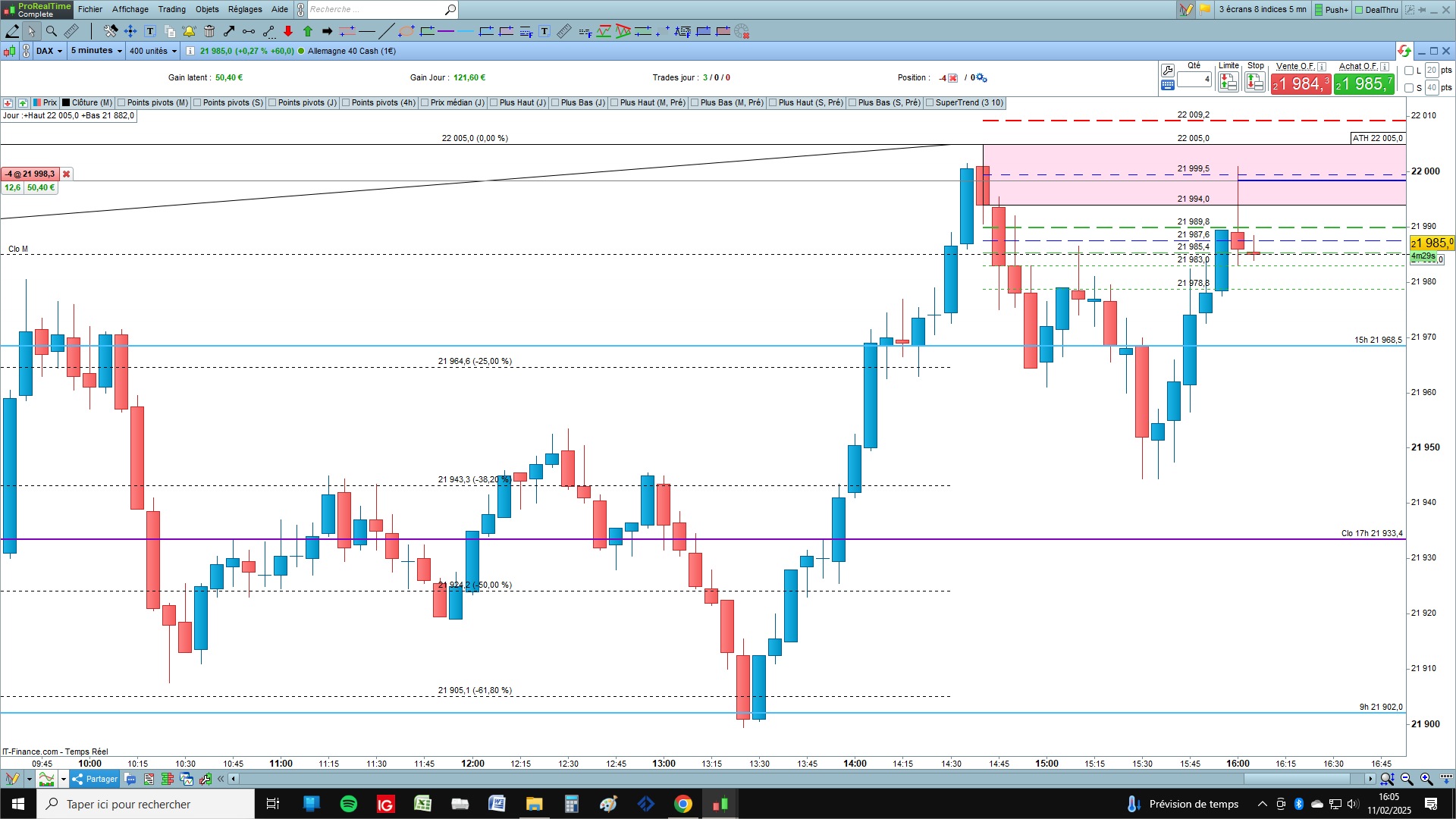Select the pencil drawing tool
The height and width of the screenshot is (819, 1456).
point(12,31)
